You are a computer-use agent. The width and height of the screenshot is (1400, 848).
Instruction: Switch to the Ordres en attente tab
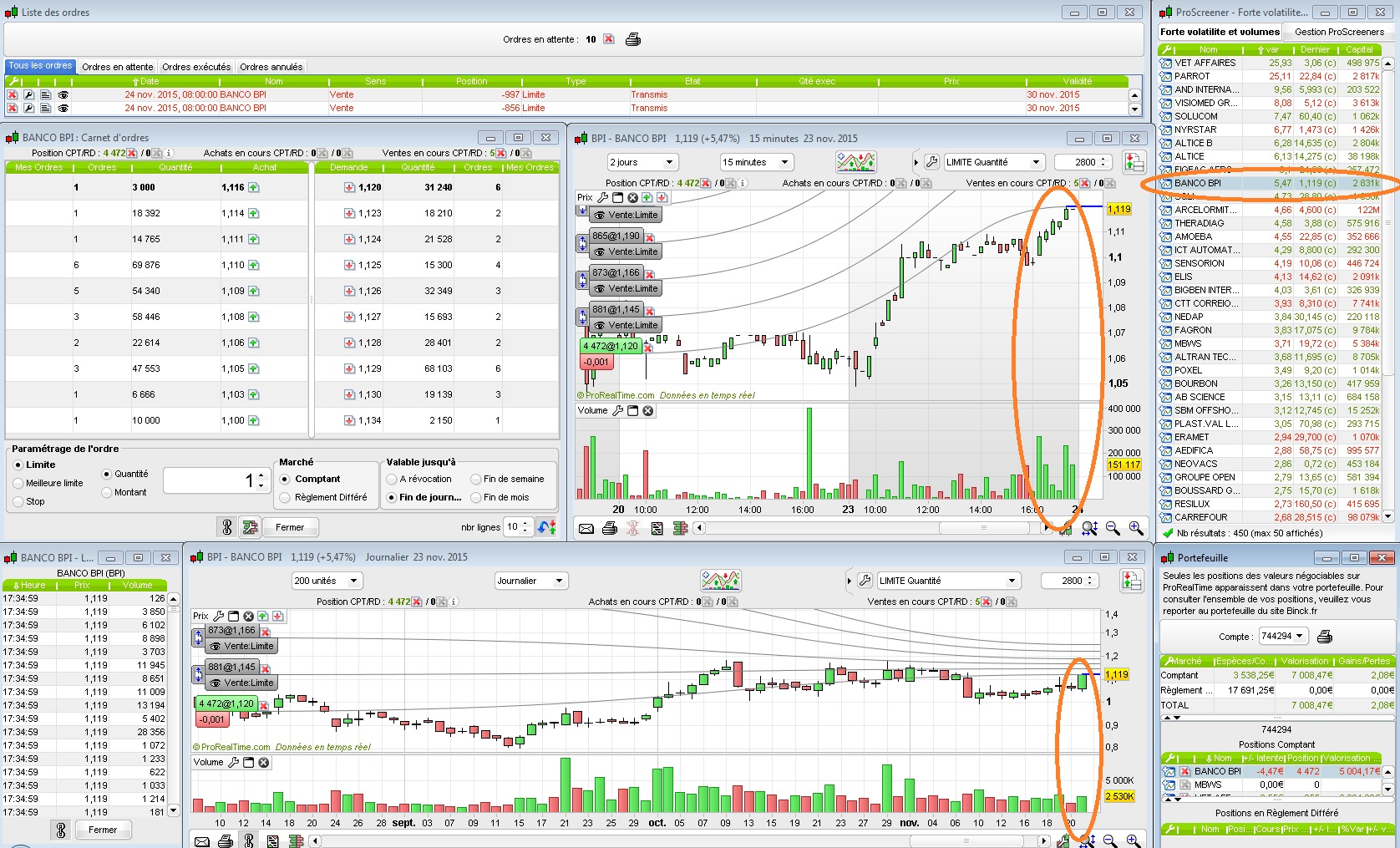(118, 67)
